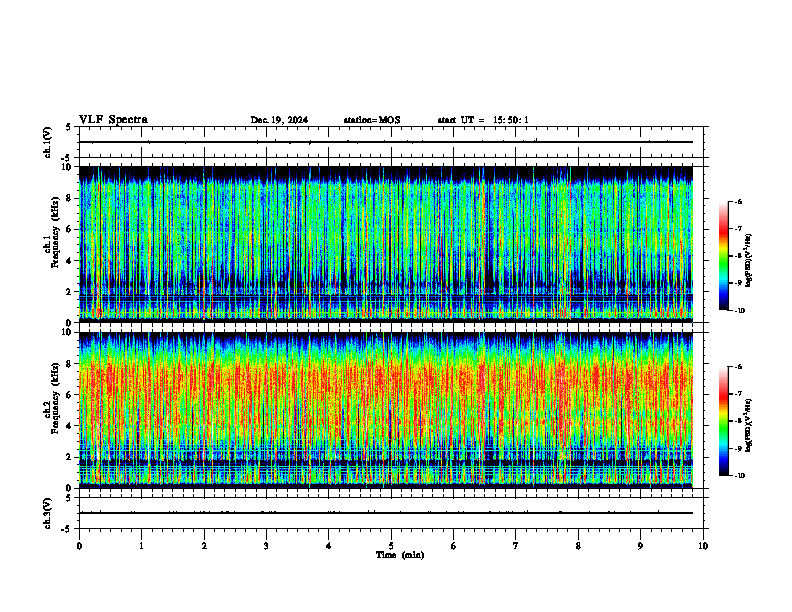Click the ch.3 voltage waveform trace

[386, 513]
